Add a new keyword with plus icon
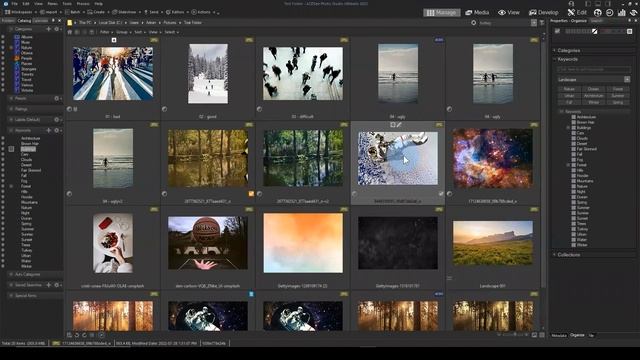 point(49,130)
